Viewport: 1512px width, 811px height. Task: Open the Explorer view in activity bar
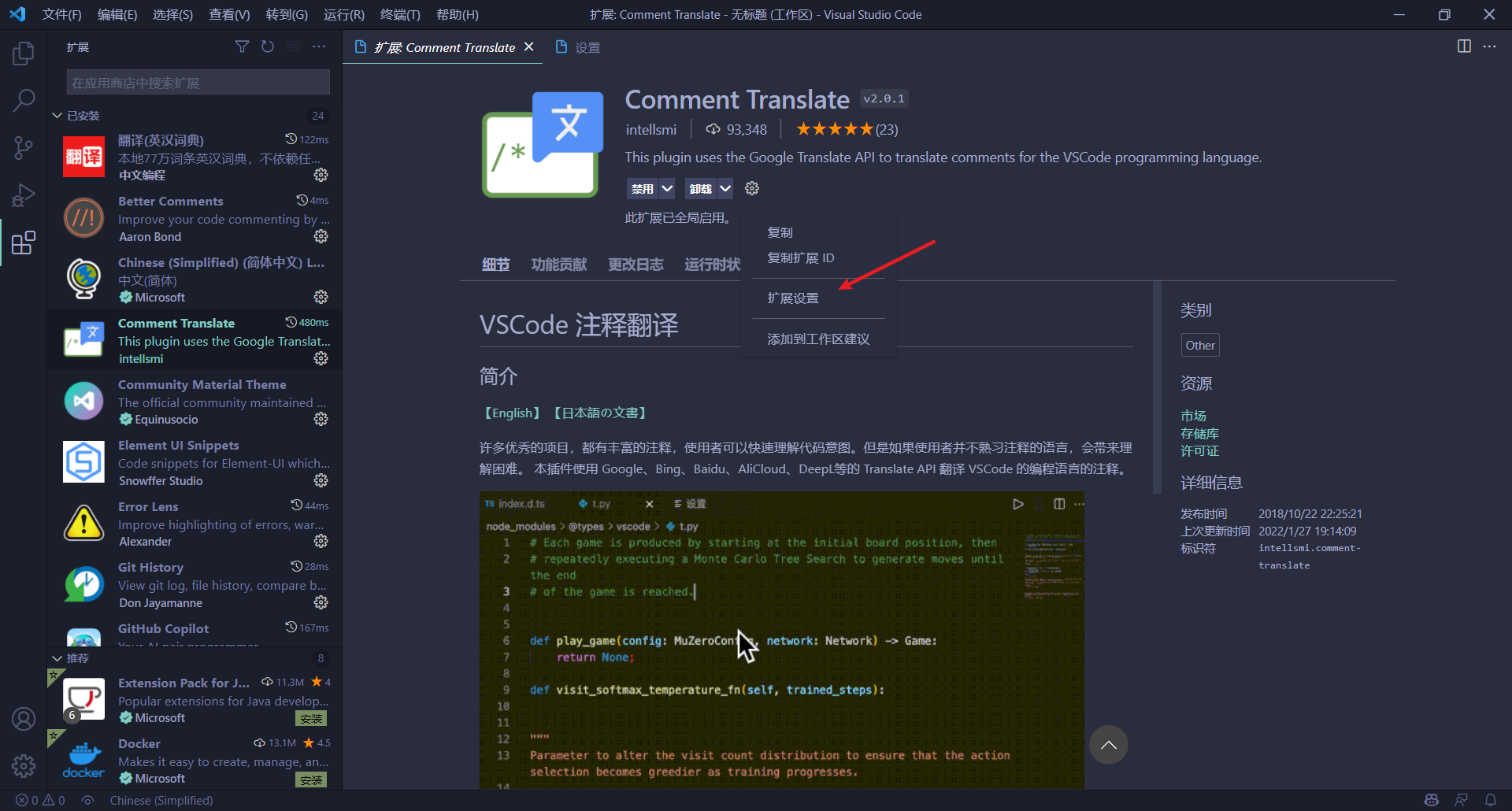[24, 54]
